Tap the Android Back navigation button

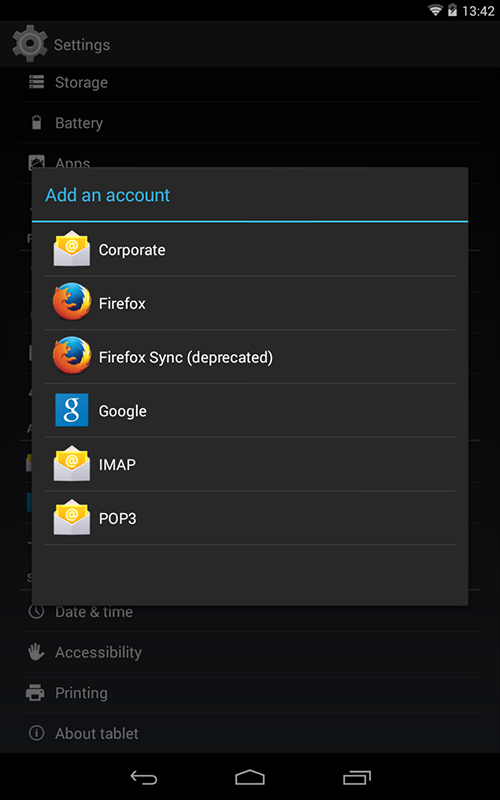tap(144, 777)
